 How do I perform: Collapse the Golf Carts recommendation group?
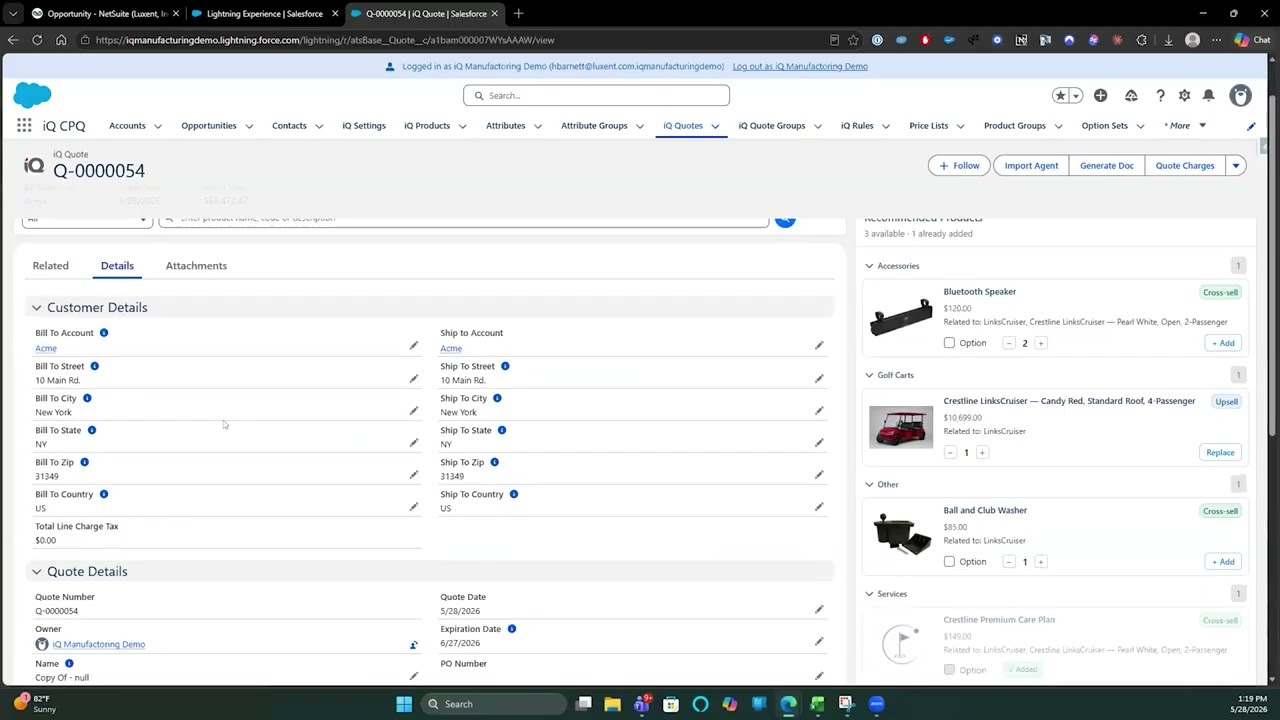click(x=869, y=375)
